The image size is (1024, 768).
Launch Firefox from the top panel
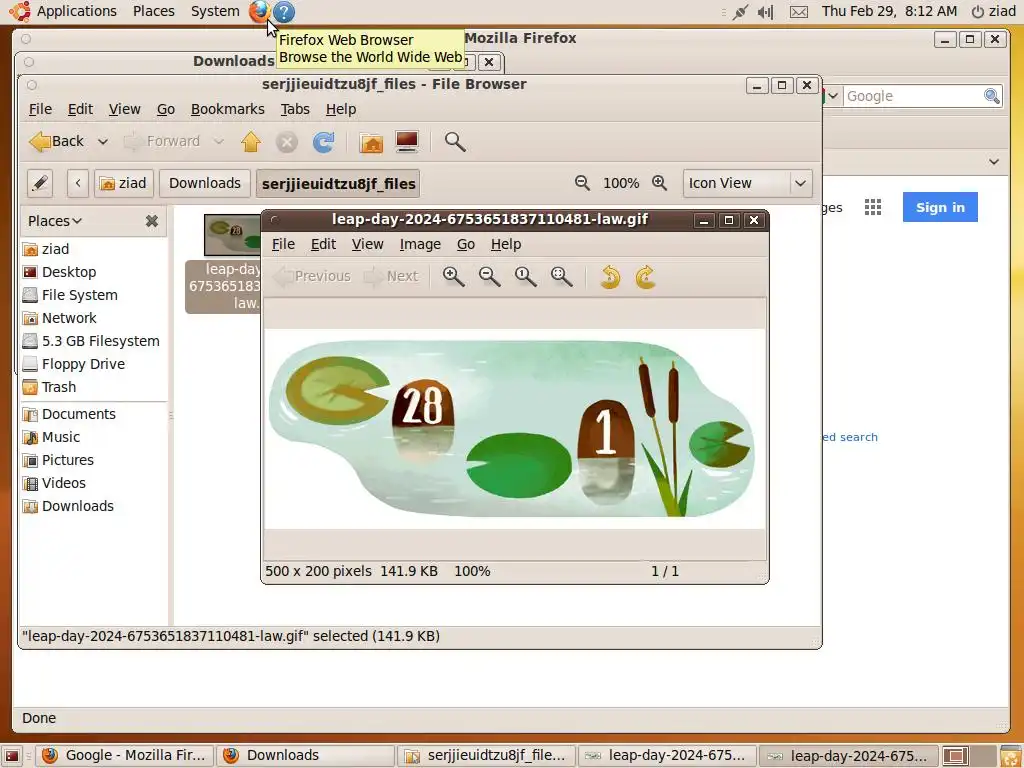click(259, 11)
